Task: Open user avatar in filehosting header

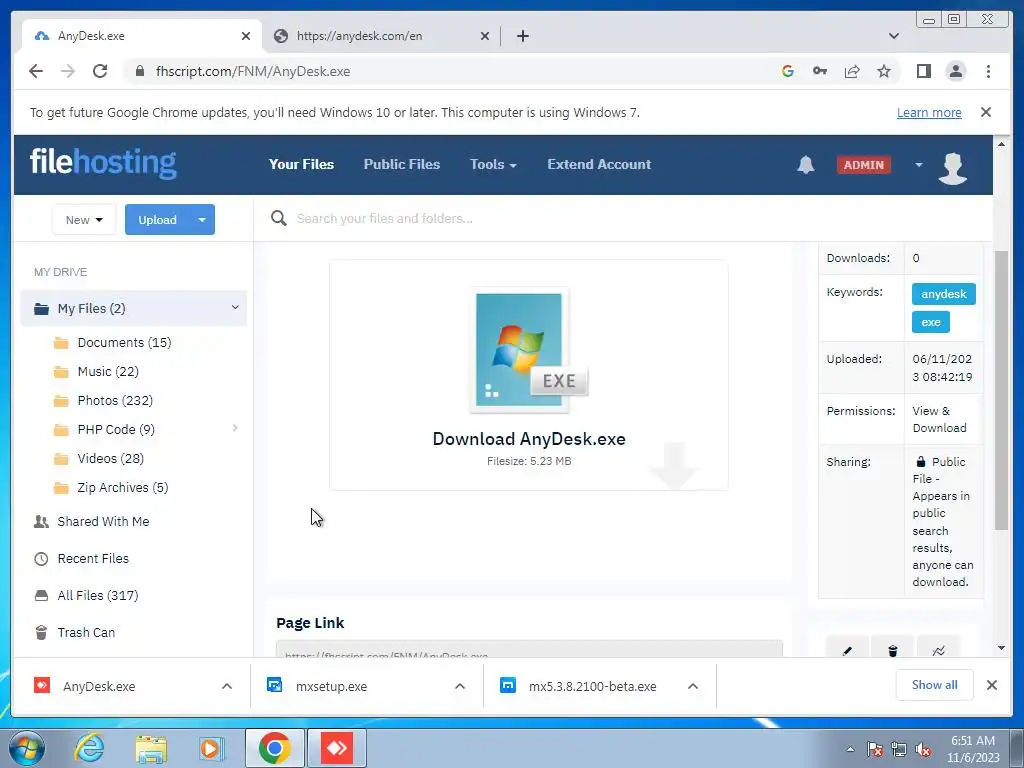Action: [x=952, y=167]
